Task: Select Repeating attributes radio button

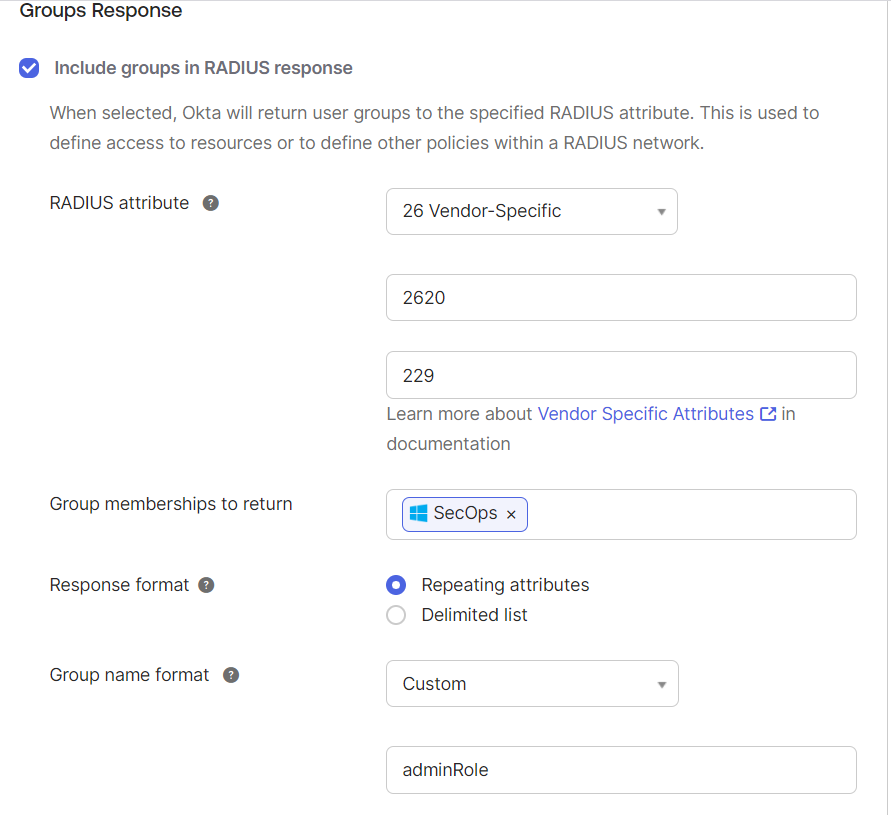Action: [x=396, y=585]
